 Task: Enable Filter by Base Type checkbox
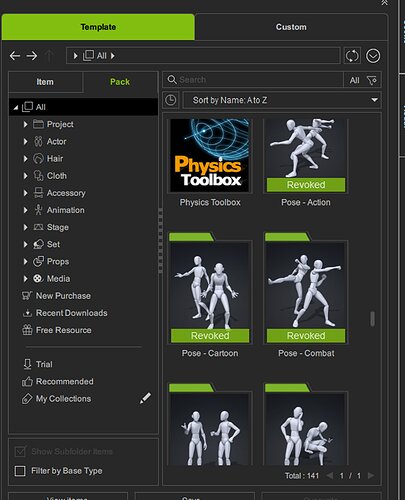[20, 471]
